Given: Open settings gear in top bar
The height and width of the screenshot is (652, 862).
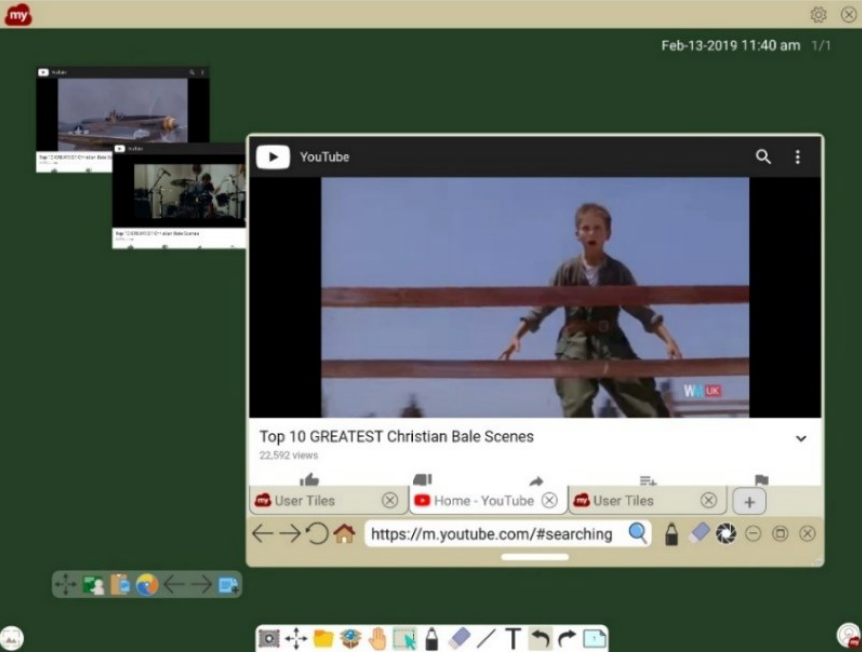Looking at the screenshot, I should [x=818, y=14].
